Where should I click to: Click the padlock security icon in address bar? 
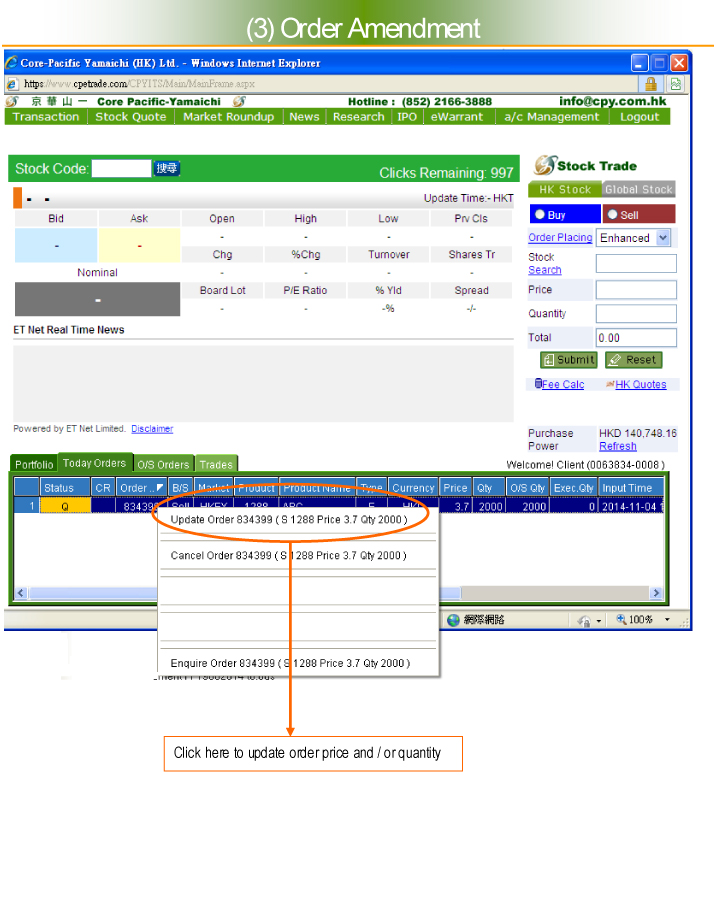point(651,84)
